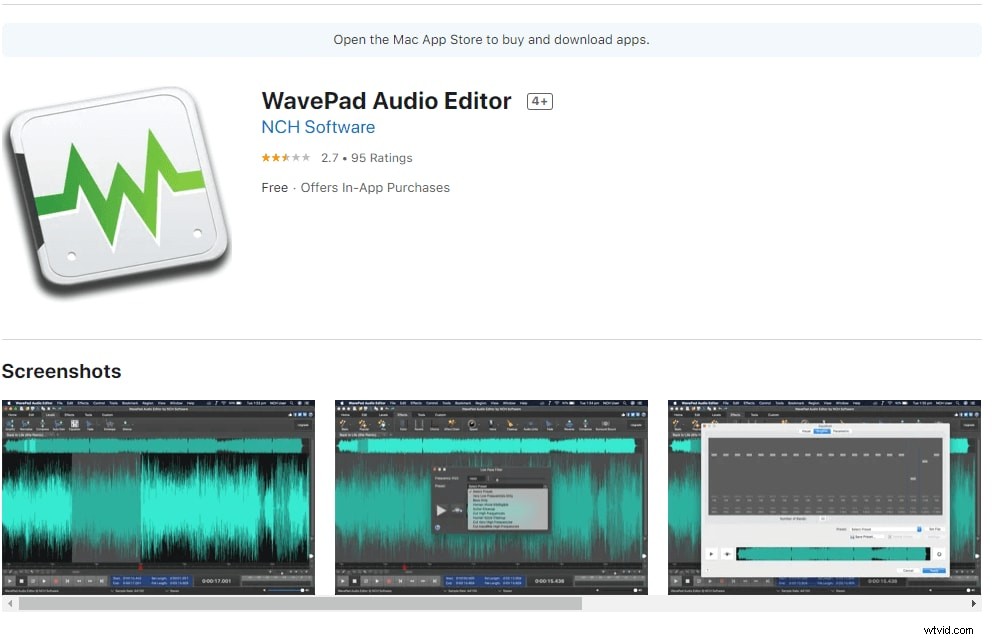Click the Echo effect icon on the Effects toolbar
Screen dimensions: 994x640
tap(403, 425)
